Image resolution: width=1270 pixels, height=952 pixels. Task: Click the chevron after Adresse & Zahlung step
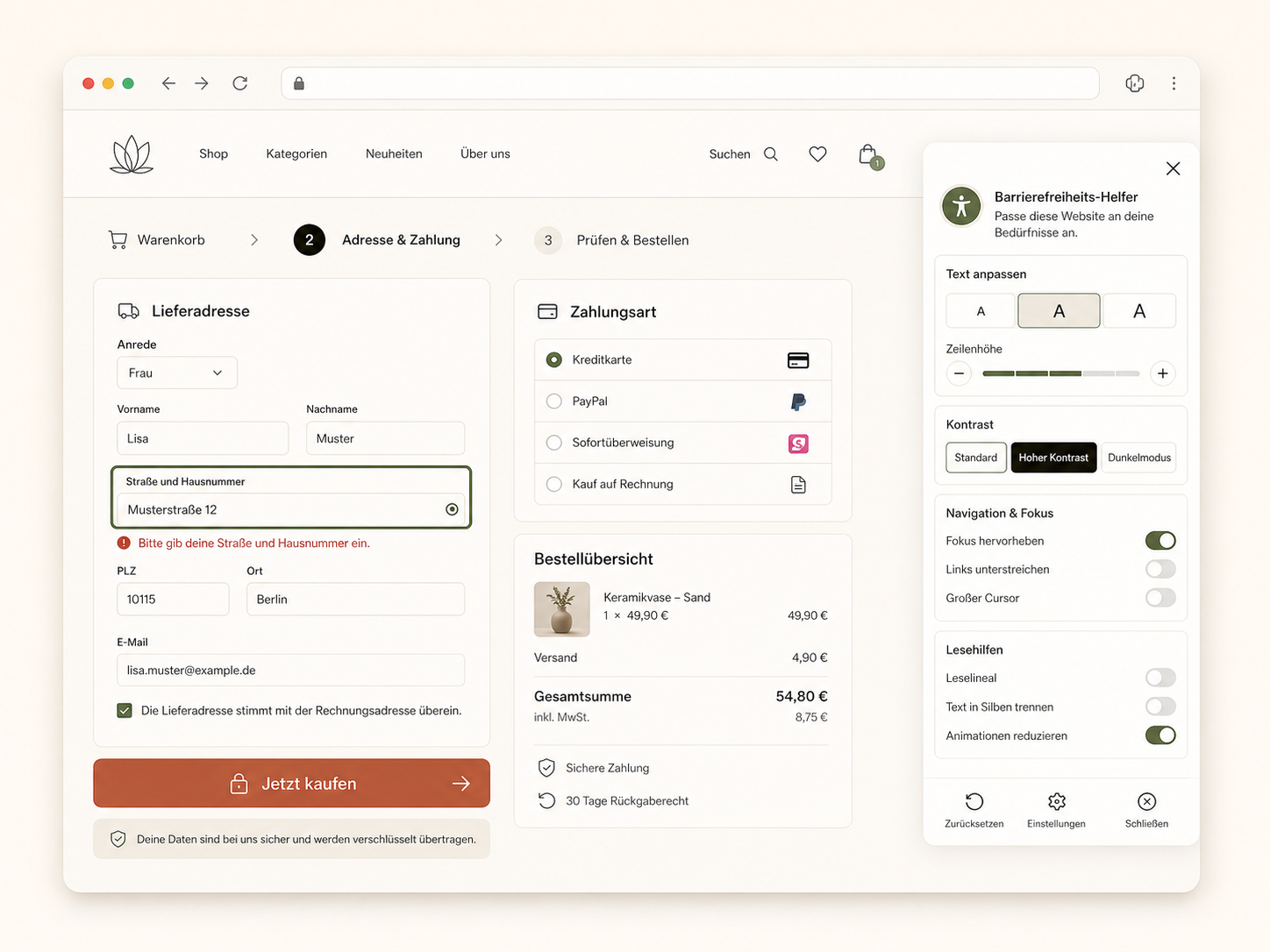[498, 239]
